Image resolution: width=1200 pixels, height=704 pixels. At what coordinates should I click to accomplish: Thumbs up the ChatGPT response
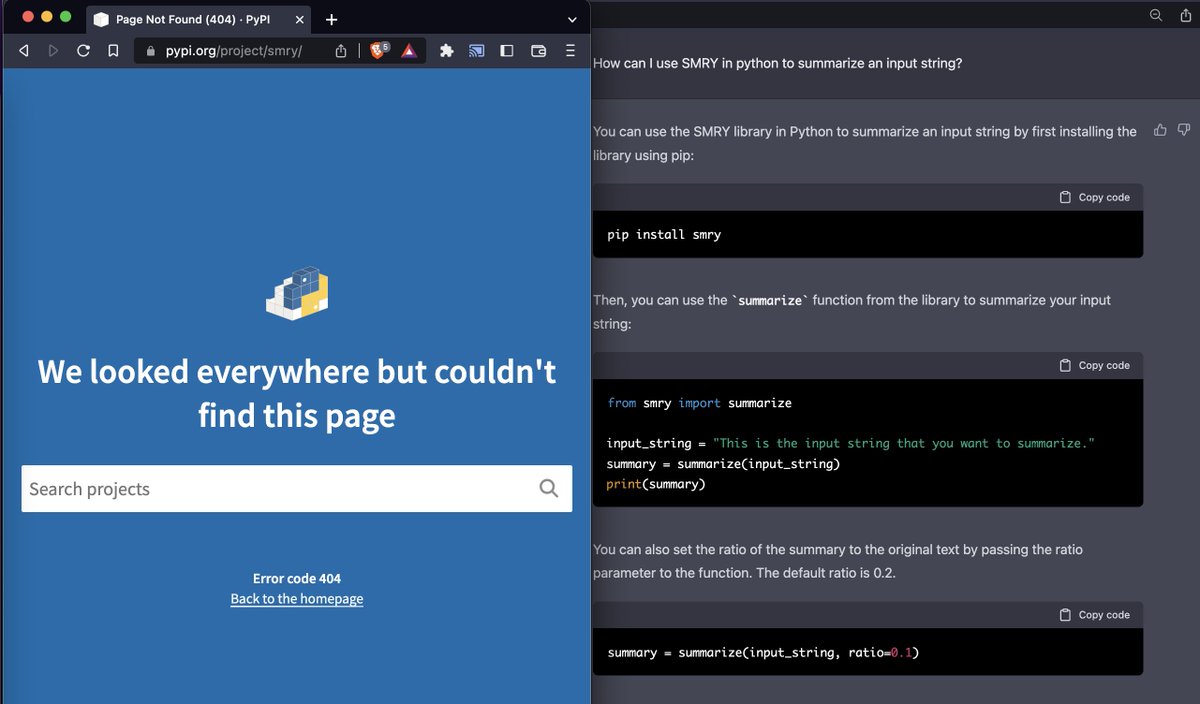(1160, 130)
